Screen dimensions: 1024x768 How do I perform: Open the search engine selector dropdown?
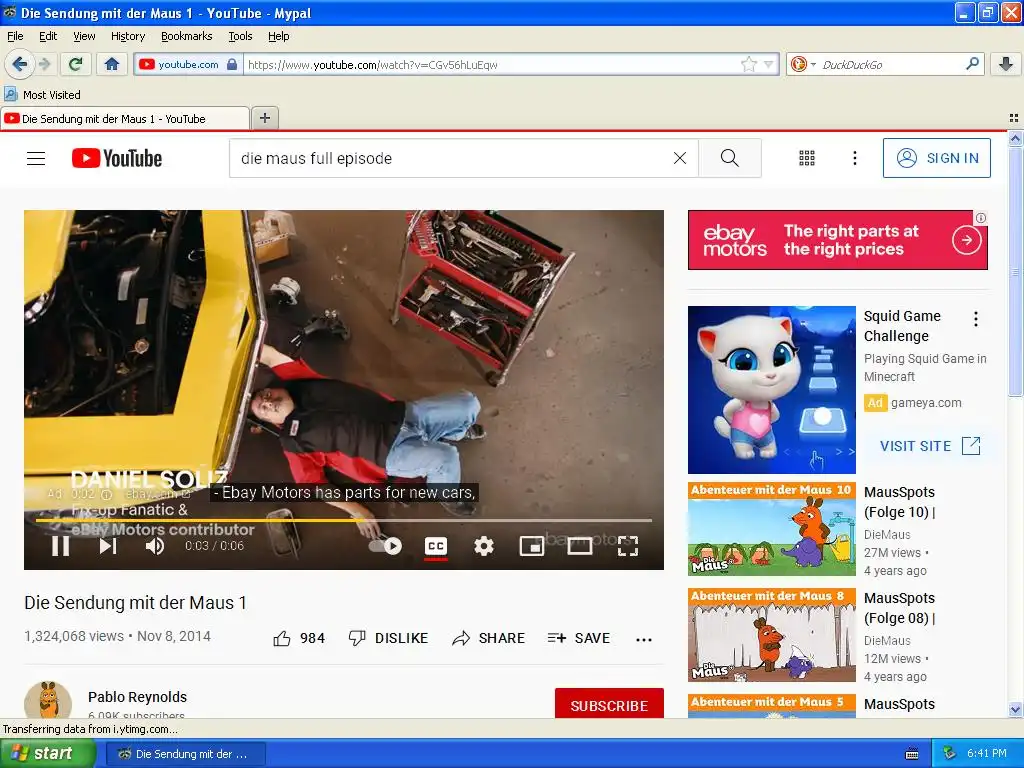803,64
